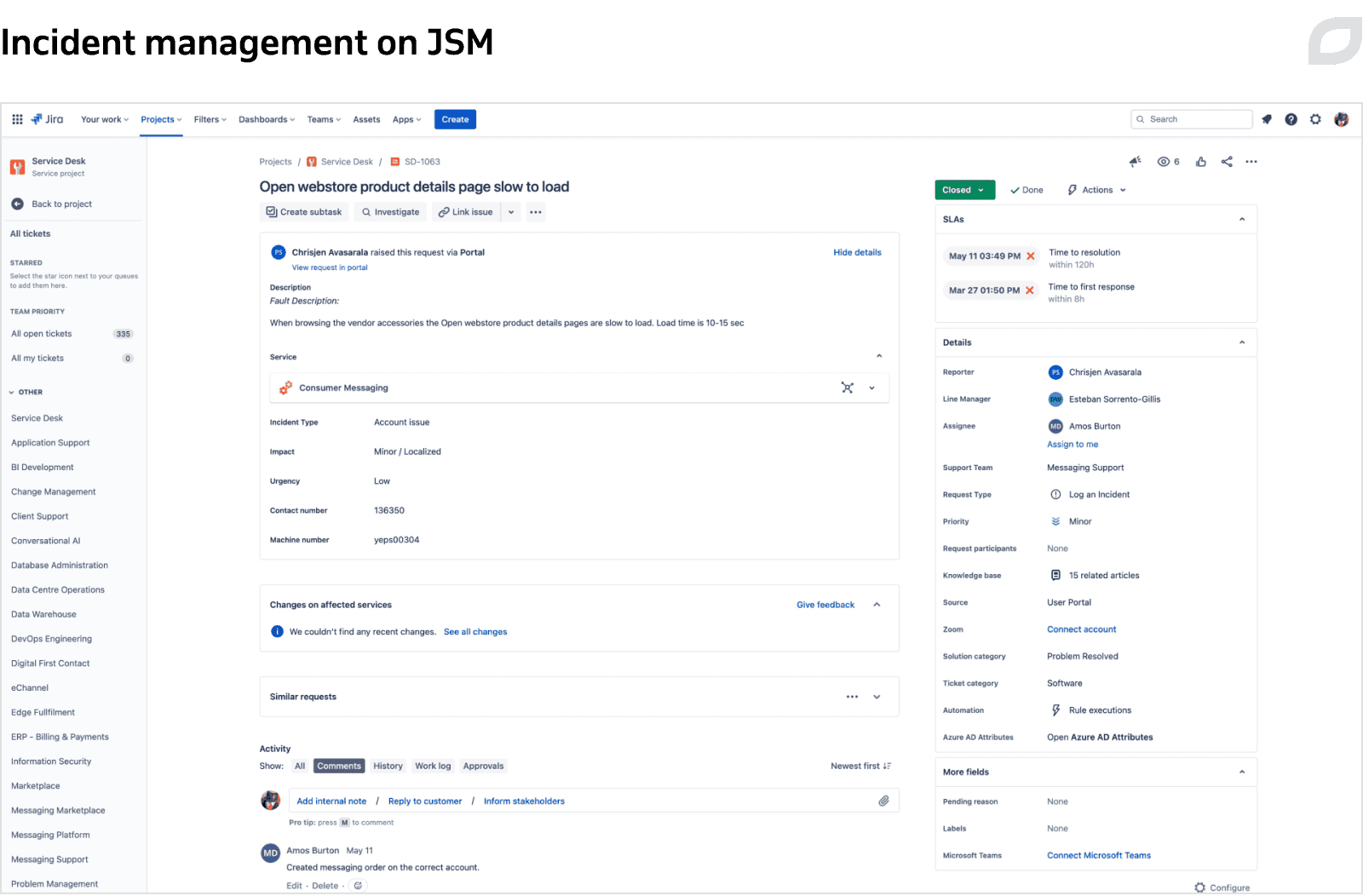1363x896 pixels.
Task: Click the 15 related articles icon
Action: (1056, 575)
